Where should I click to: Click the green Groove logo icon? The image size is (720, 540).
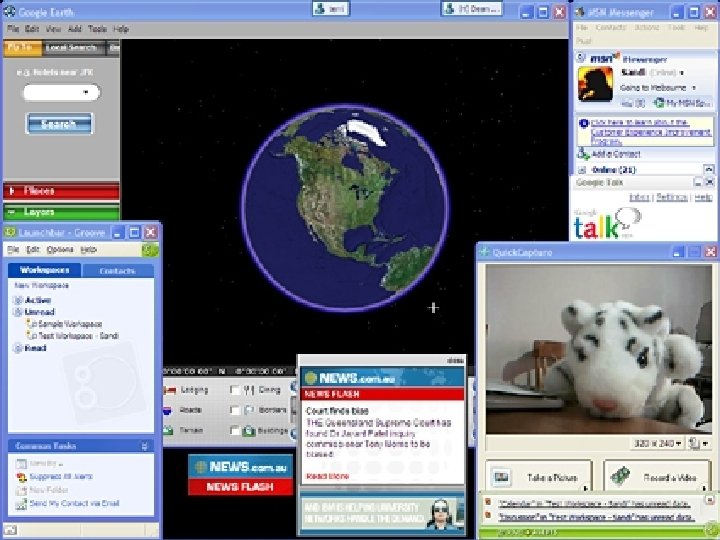(150, 250)
